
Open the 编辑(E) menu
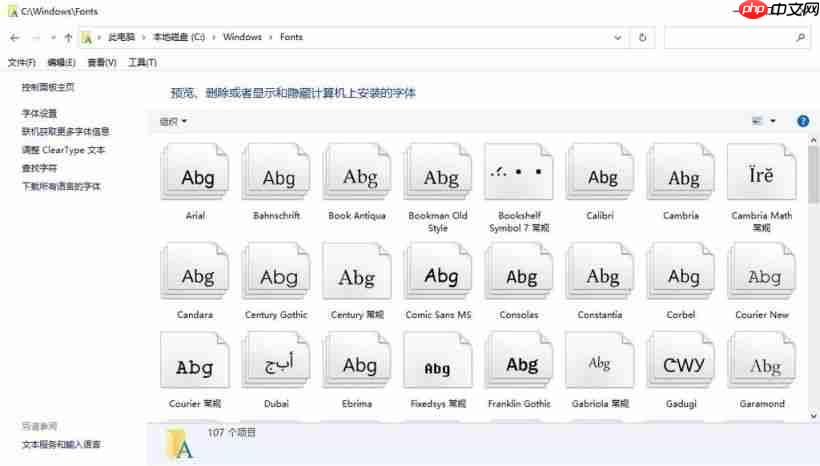61,62
